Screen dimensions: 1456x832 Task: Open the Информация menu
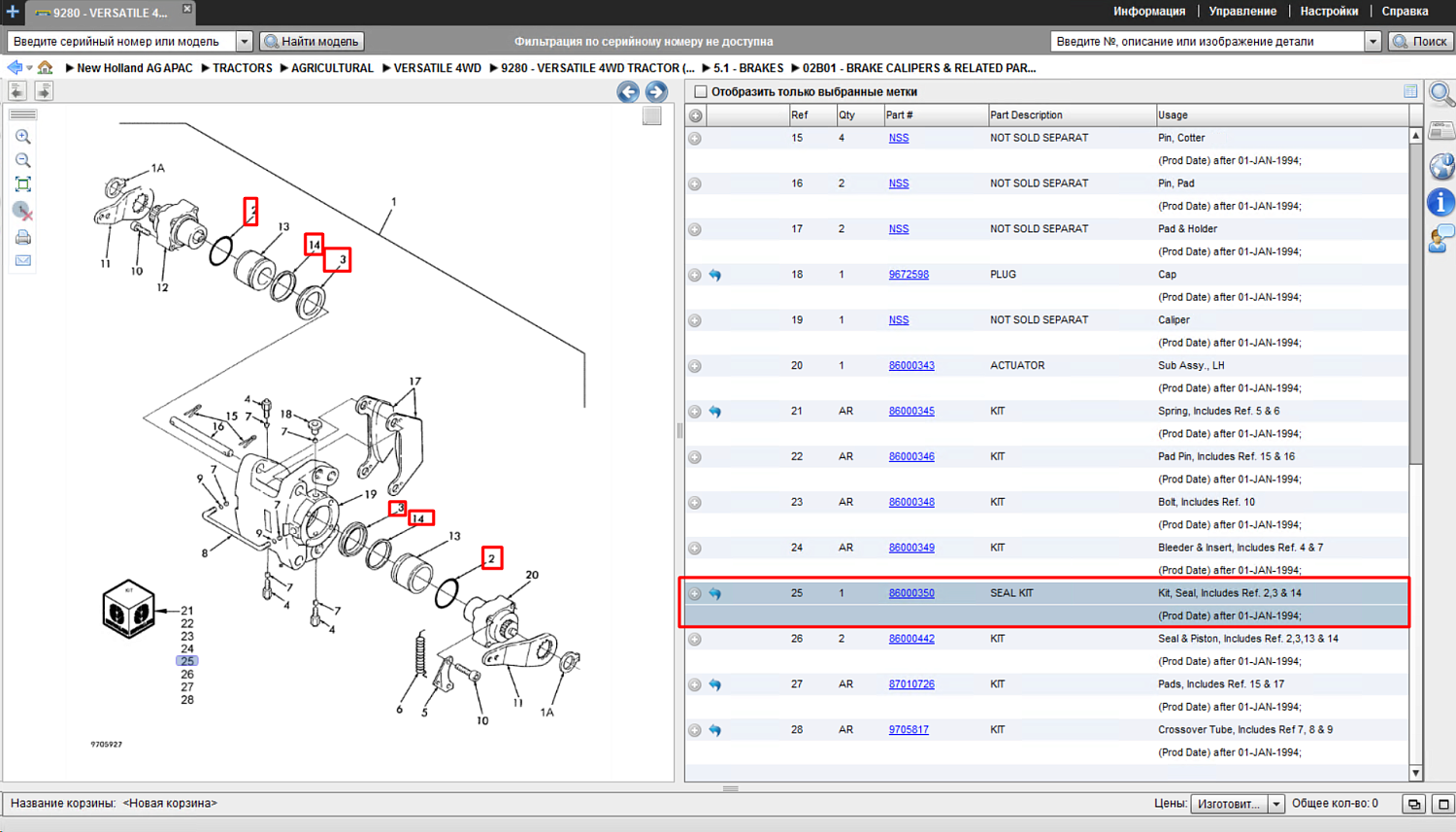1149,12
